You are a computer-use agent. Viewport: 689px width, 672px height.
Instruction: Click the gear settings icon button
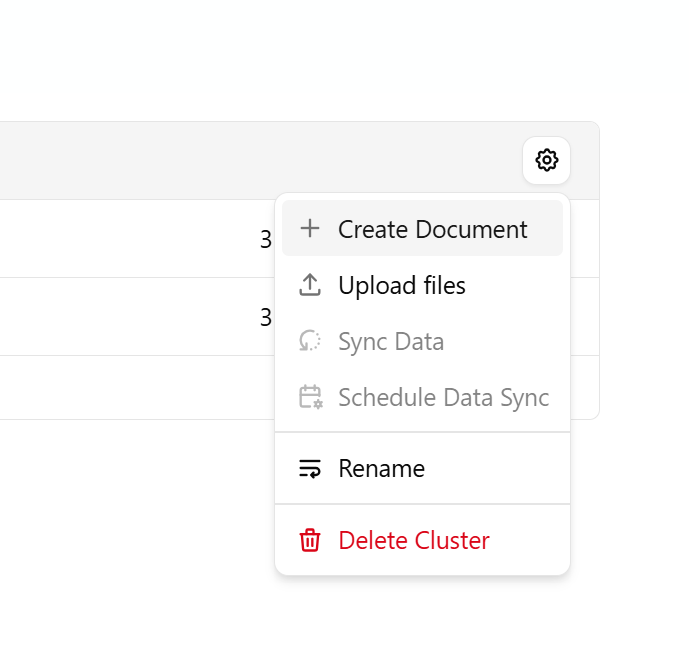pos(546,160)
